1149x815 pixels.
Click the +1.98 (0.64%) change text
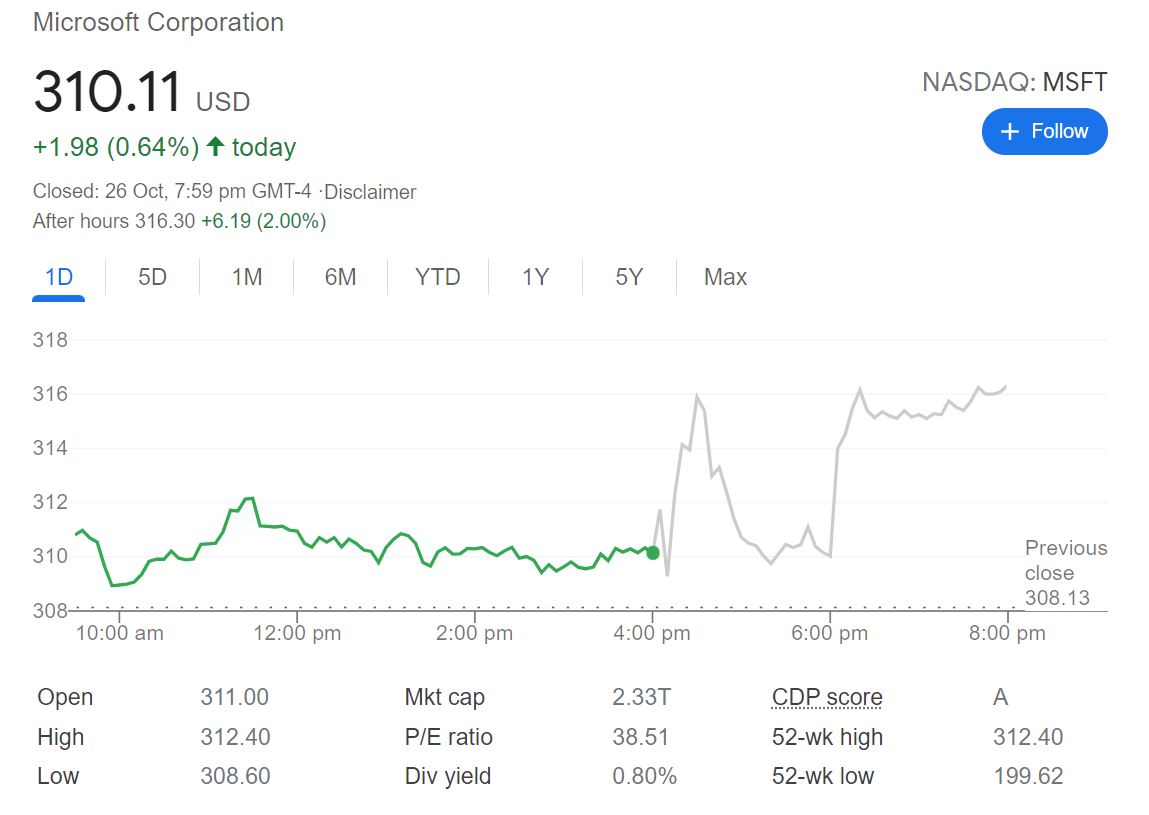116,147
